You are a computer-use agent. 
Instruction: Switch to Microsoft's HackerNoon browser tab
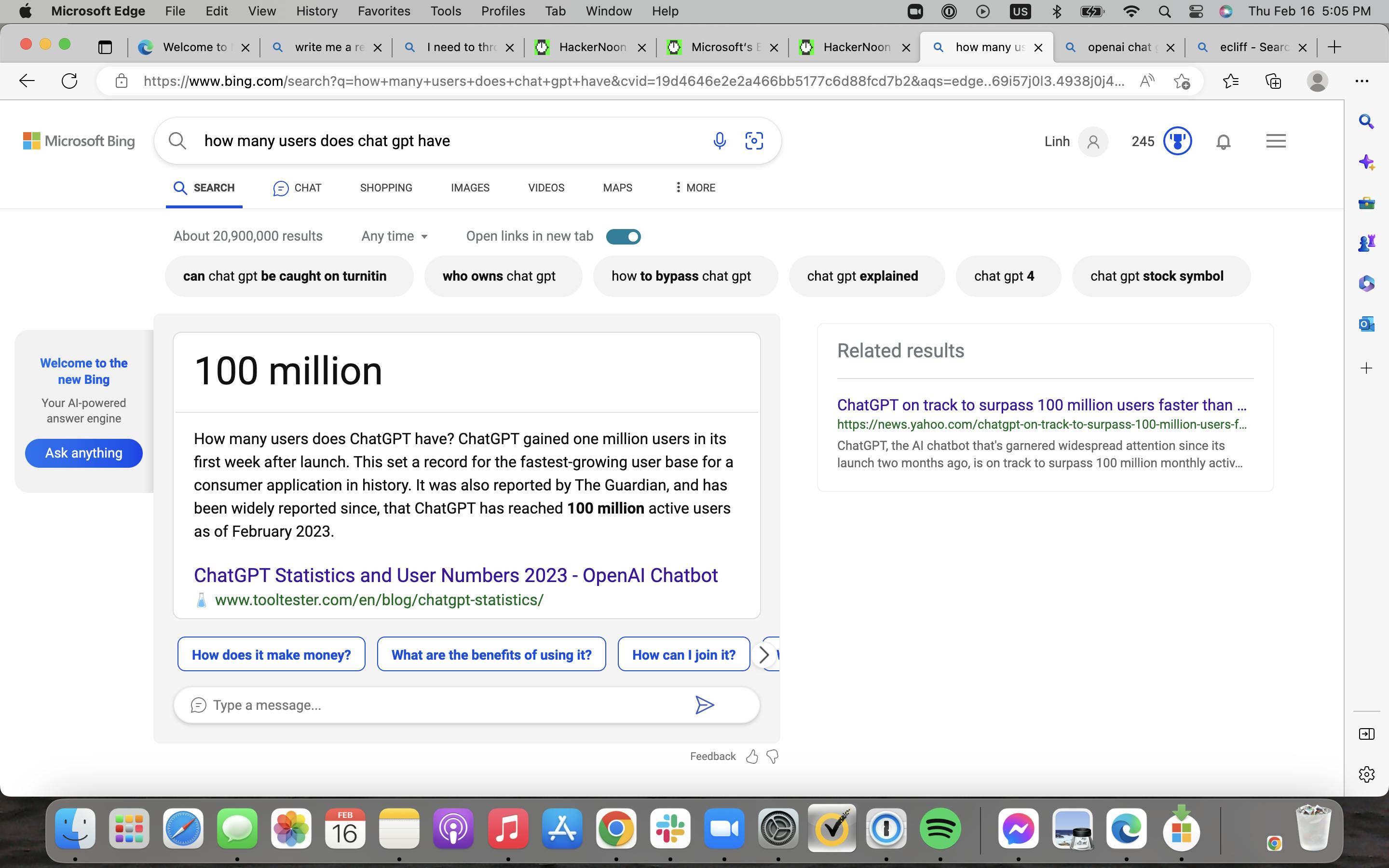click(722, 47)
